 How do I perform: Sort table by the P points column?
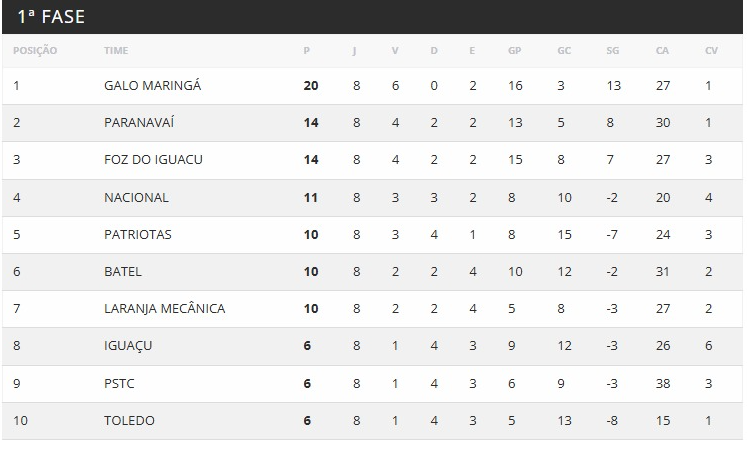(307, 51)
